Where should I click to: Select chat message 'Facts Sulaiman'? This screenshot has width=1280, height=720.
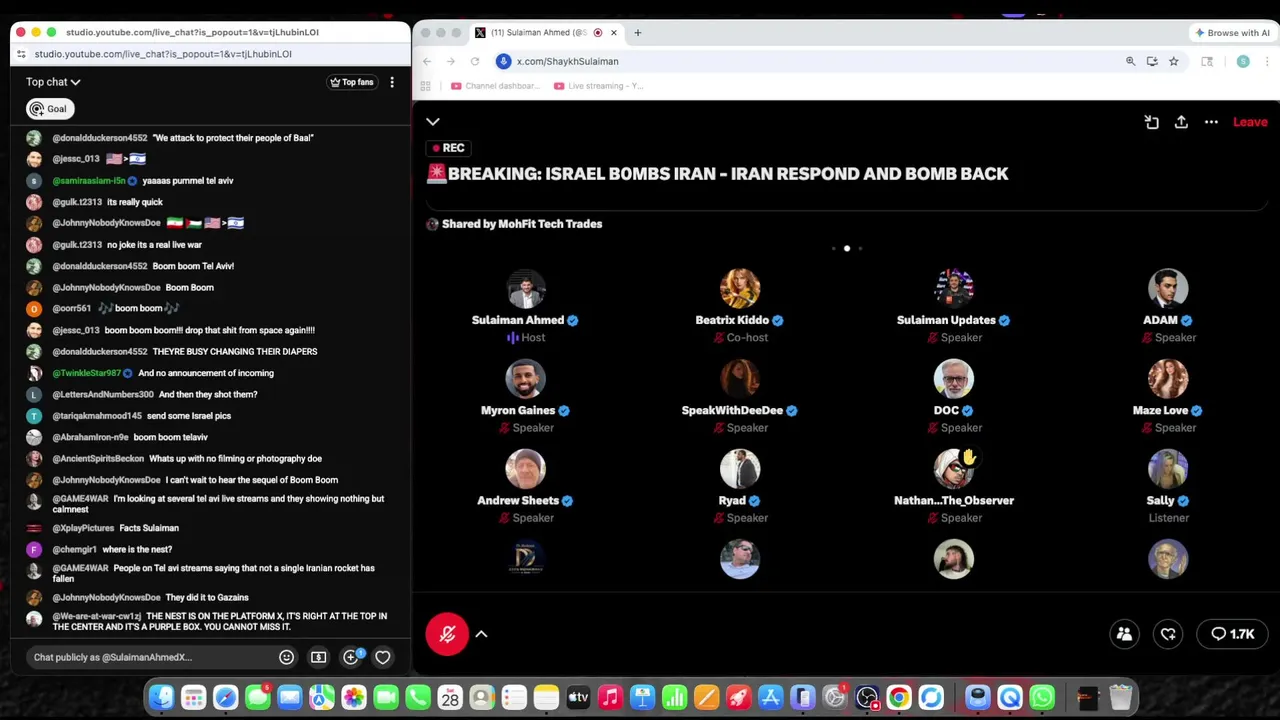point(149,528)
